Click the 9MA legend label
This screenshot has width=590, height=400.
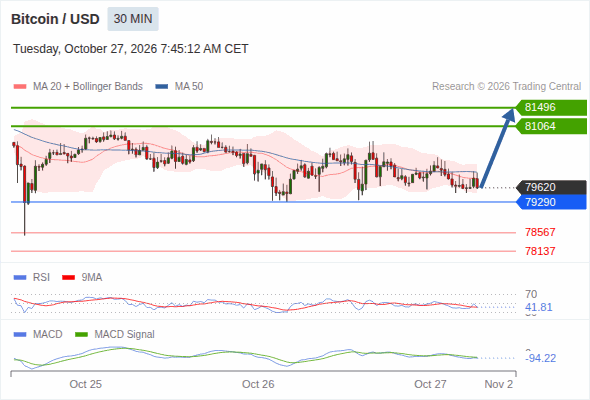point(92,278)
